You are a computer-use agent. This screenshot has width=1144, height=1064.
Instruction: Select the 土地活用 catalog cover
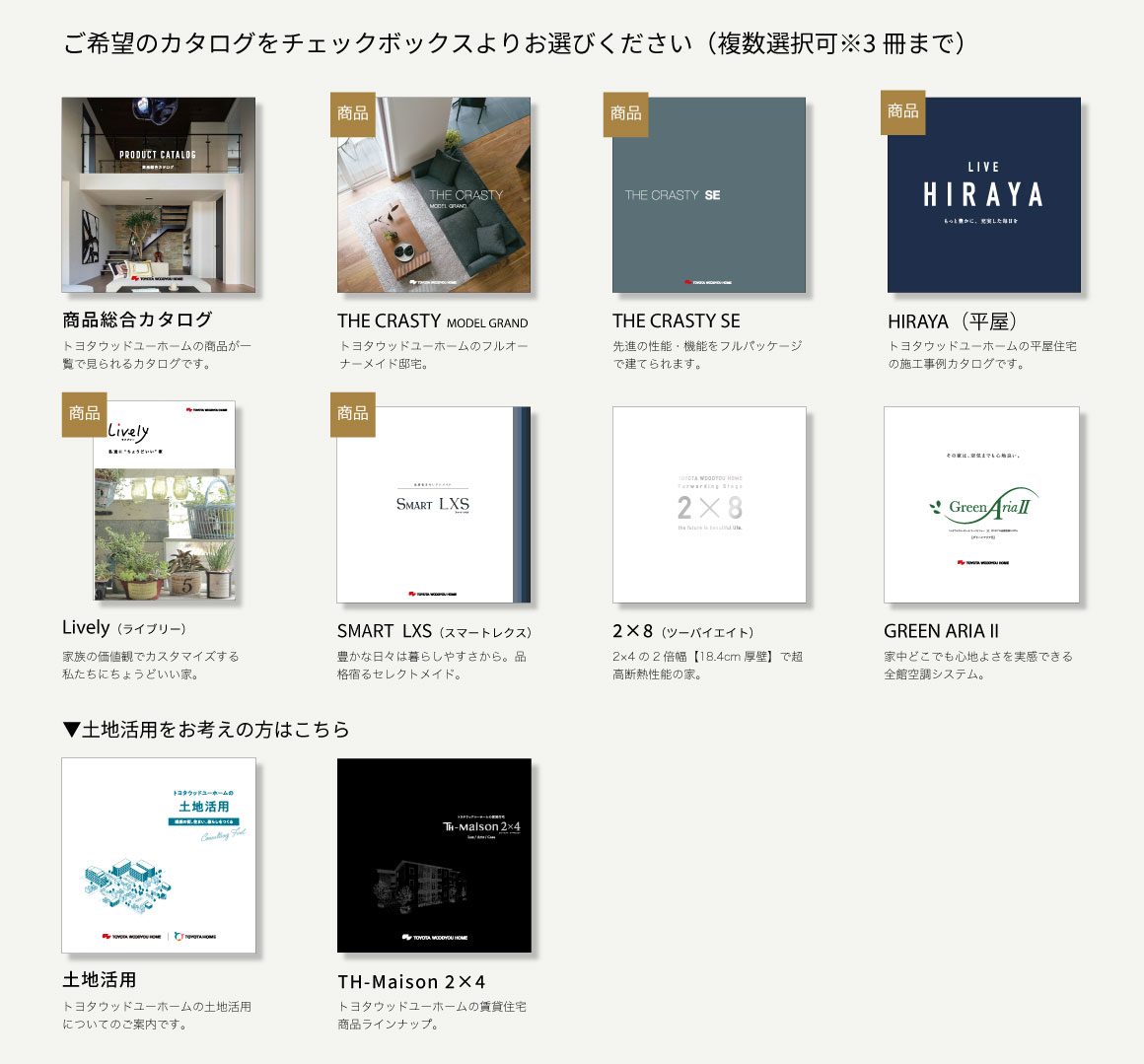pos(159,855)
